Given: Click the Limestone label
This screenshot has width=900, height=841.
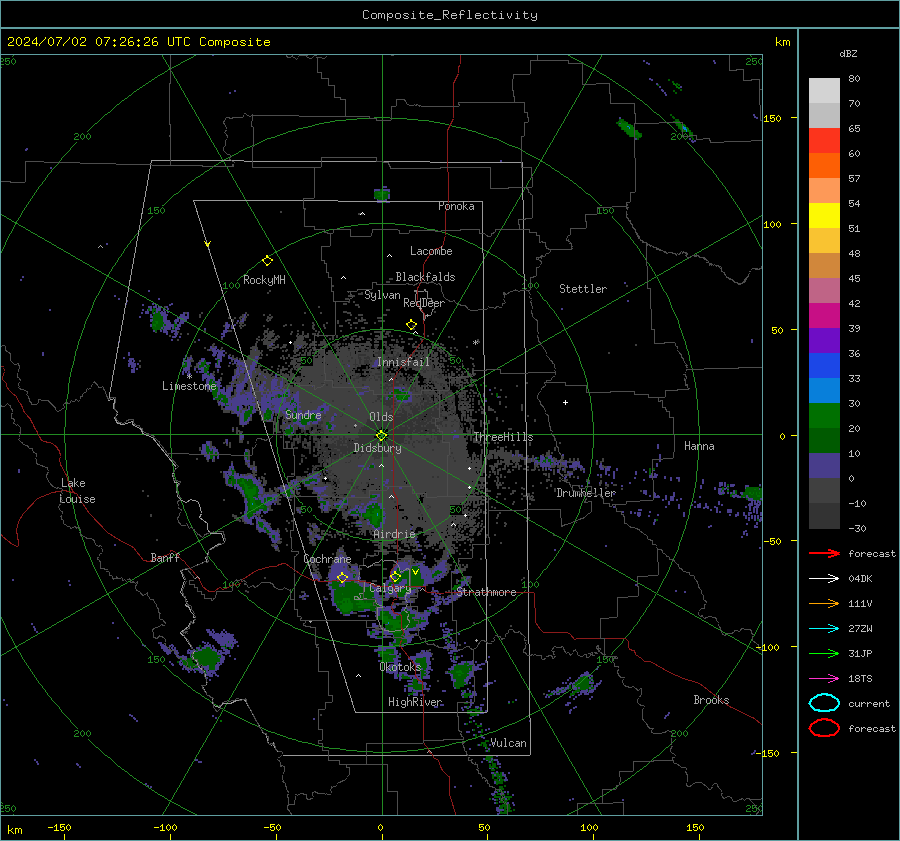Looking at the screenshot, I should tap(189, 386).
